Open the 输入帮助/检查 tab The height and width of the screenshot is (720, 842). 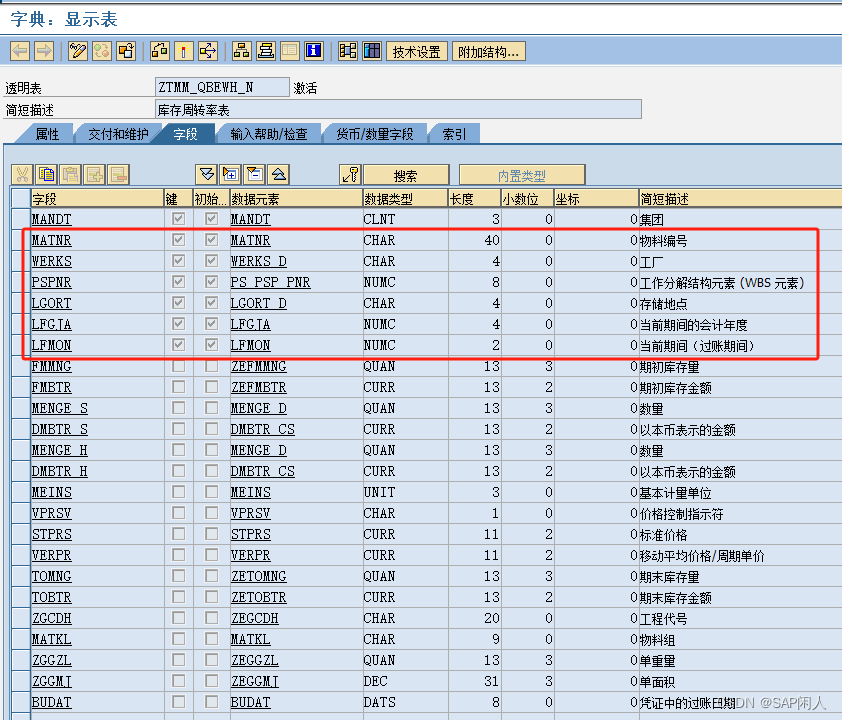click(269, 134)
